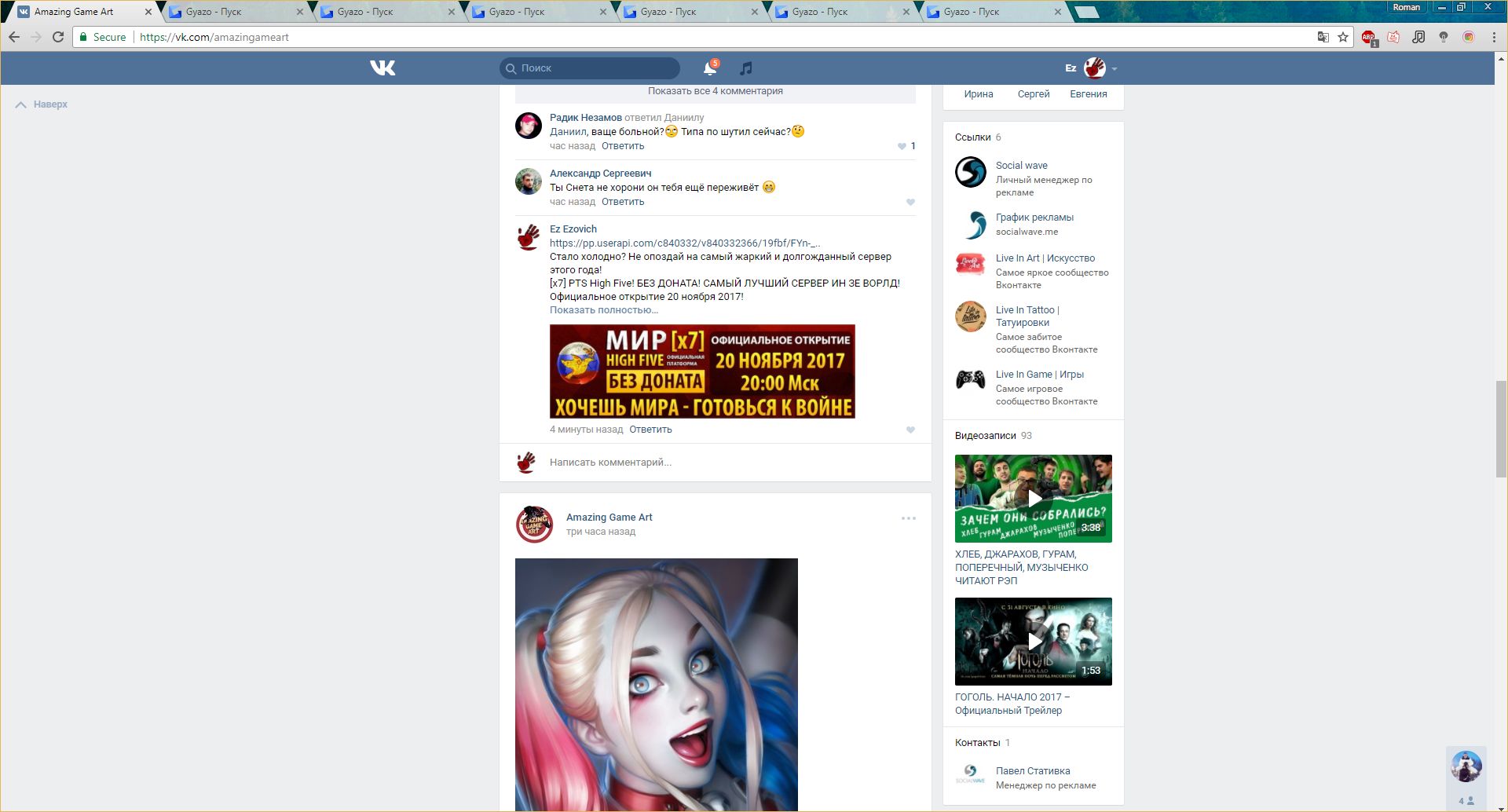
Task: Open Радик Незамов's avatar
Action: [529, 126]
